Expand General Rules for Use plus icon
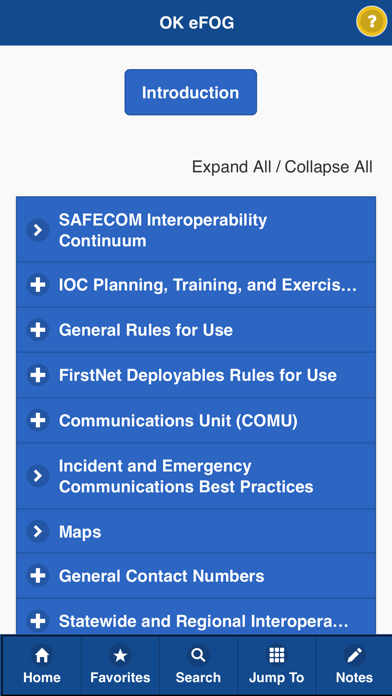392x696 pixels. tap(38, 330)
